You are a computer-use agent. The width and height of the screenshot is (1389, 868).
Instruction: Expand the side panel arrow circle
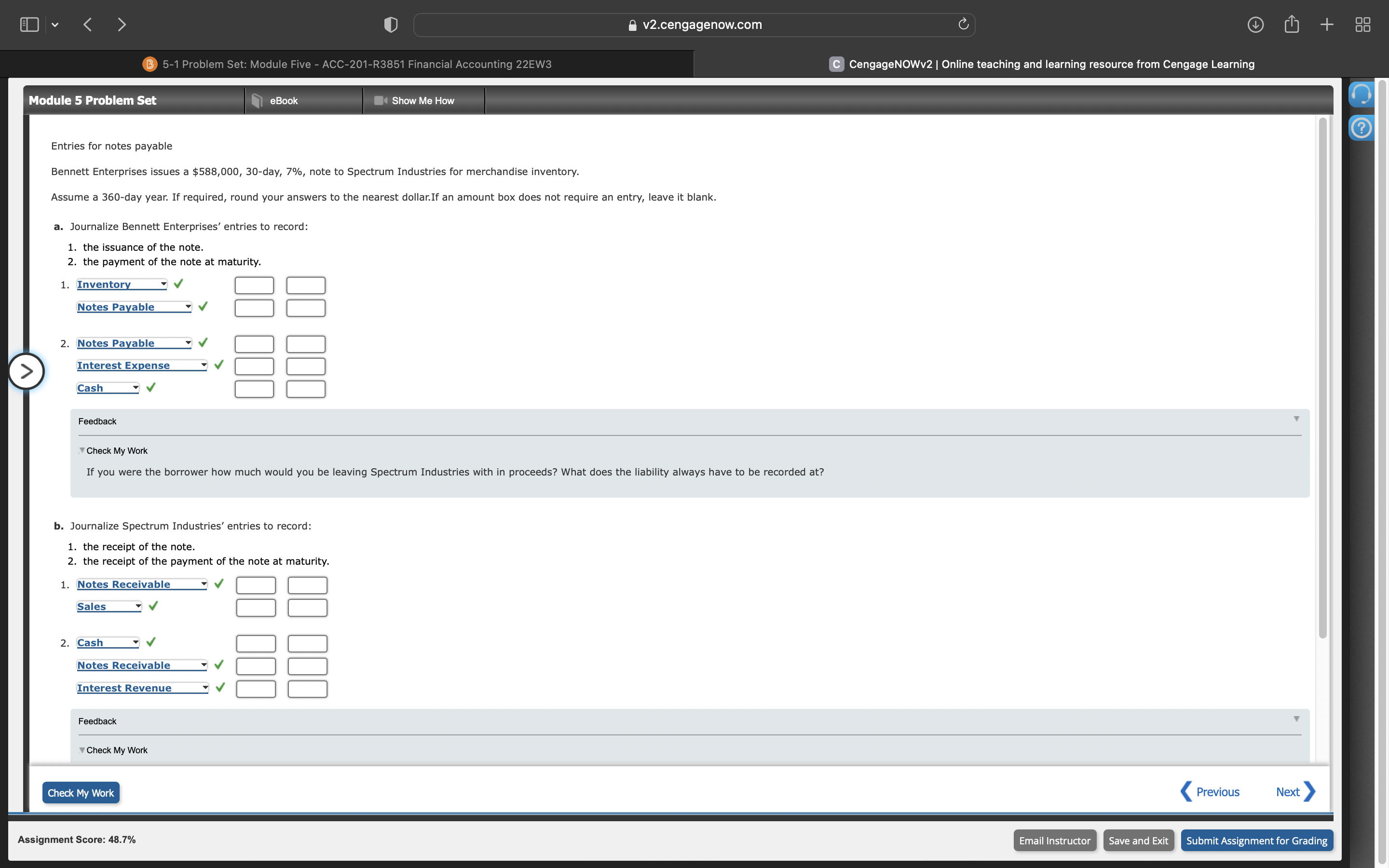(x=26, y=372)
